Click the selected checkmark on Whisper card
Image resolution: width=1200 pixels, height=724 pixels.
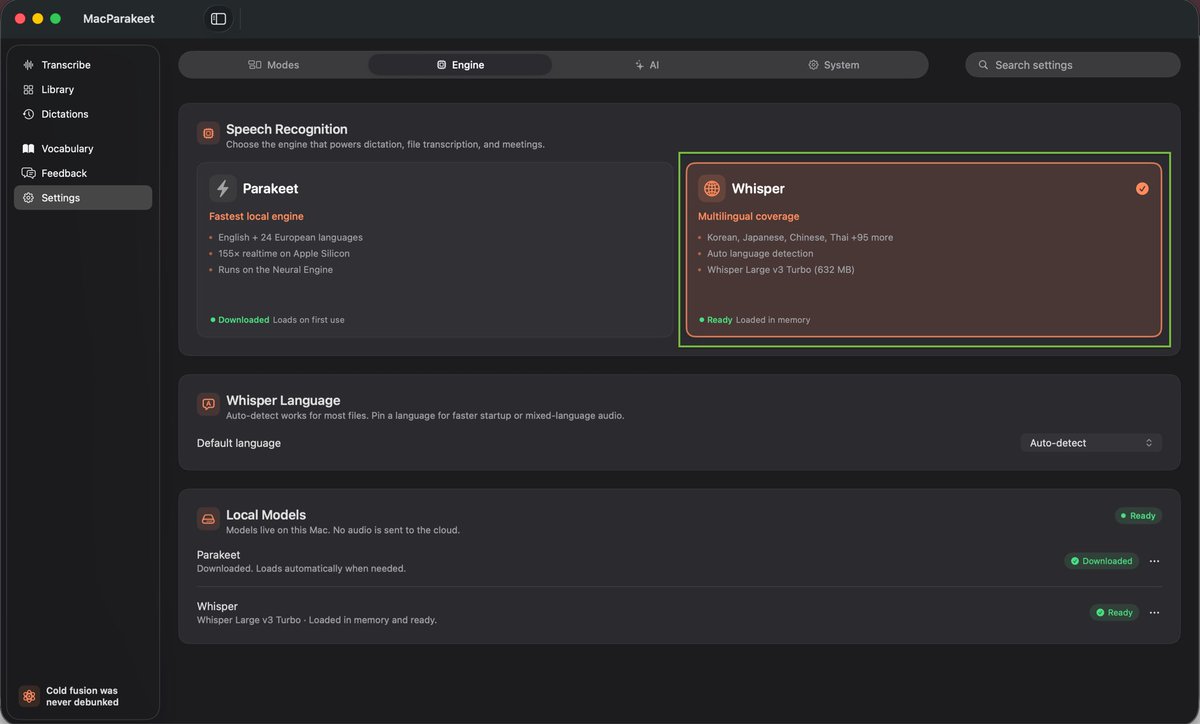click(x=1142, y=188)
